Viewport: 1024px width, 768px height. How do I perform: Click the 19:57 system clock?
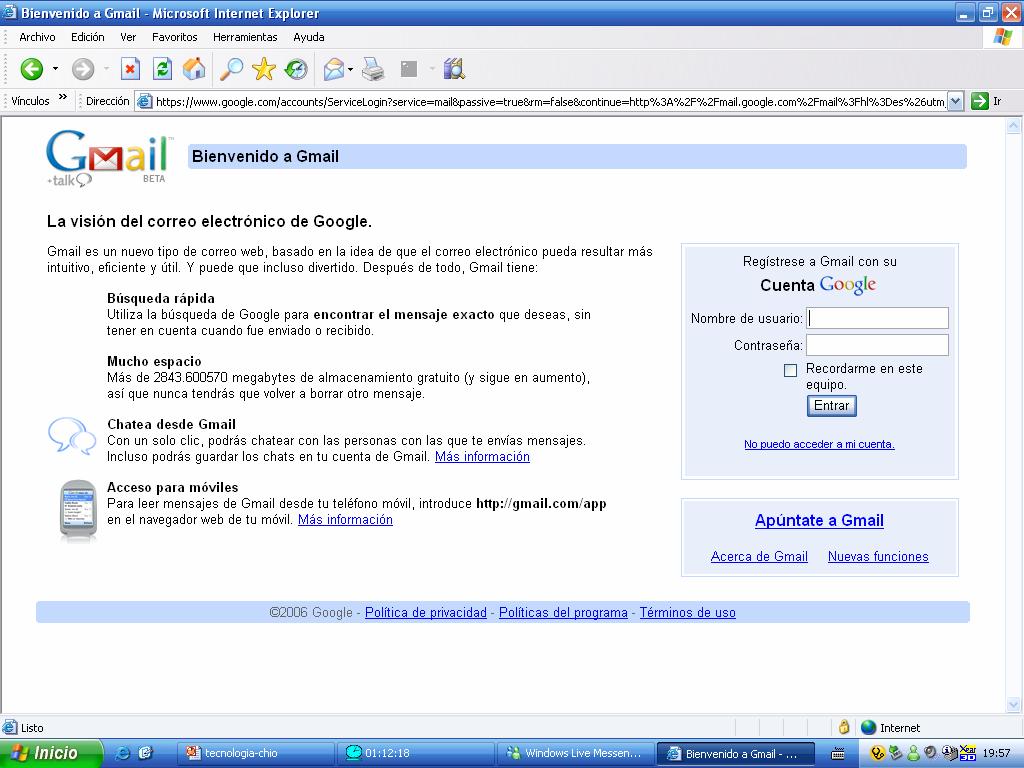(996, 754)
